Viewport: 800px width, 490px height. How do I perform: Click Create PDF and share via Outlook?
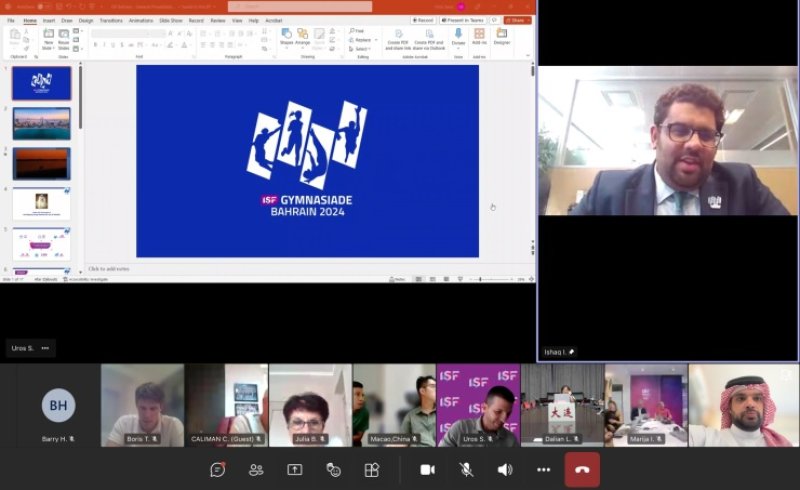pyautogui.click(x=429, y=39)
